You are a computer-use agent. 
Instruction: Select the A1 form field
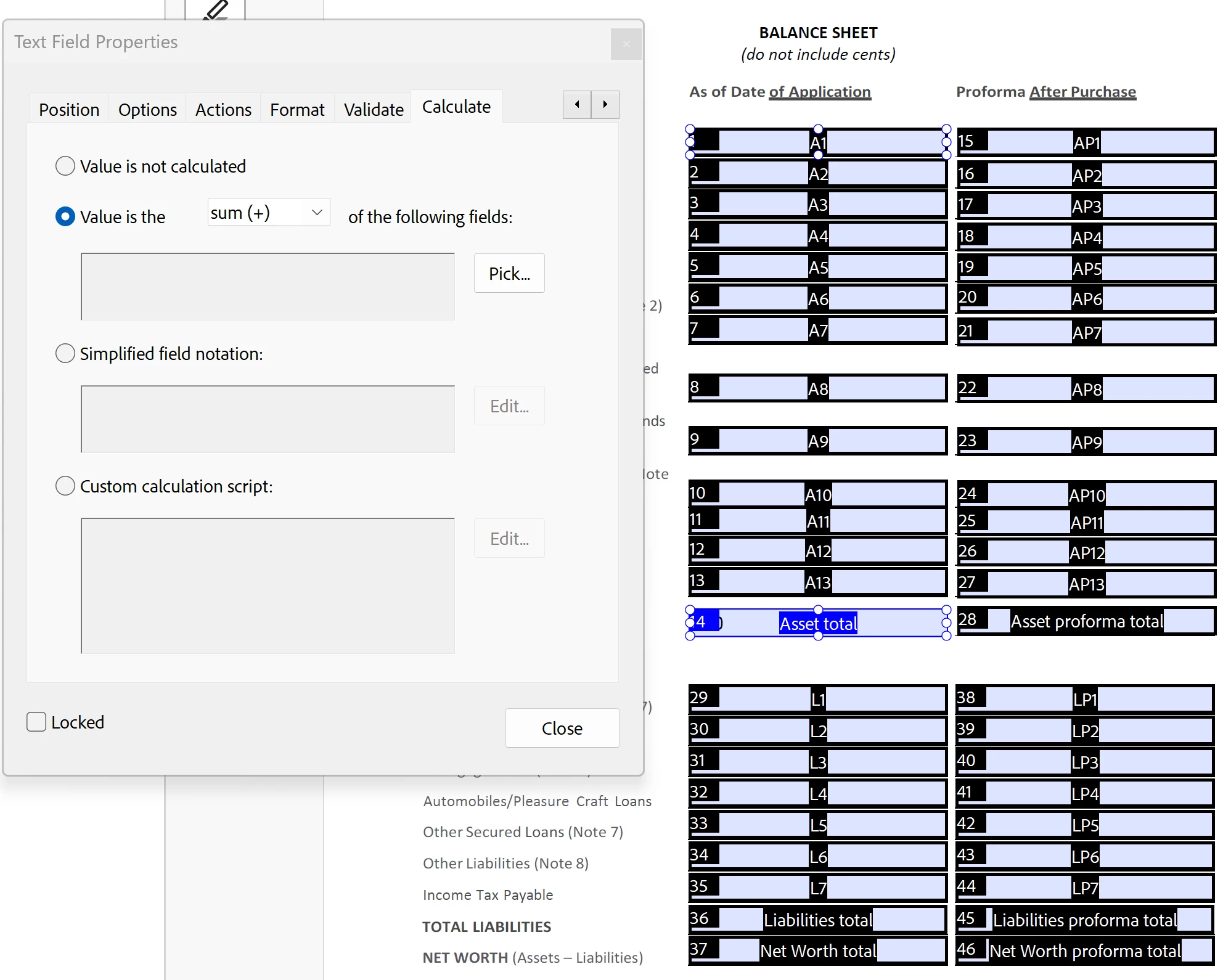[x=817, y=142]
